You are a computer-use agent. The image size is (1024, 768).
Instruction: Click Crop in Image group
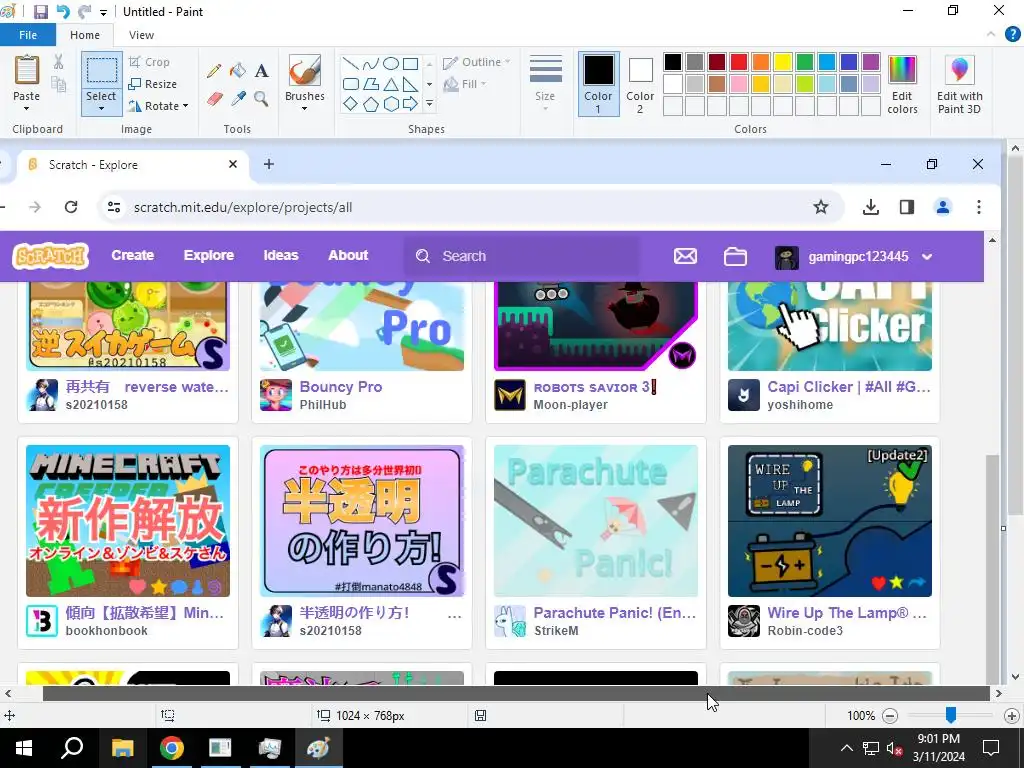(150, 62)
